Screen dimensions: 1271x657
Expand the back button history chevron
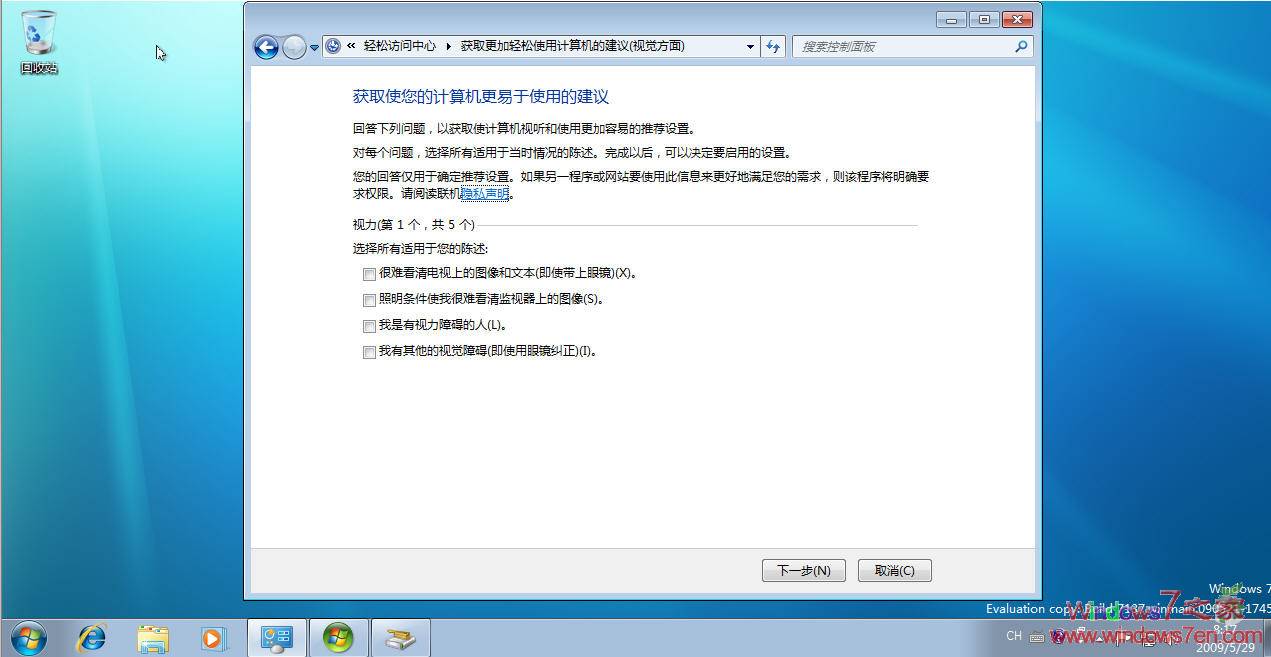point(313,46)
